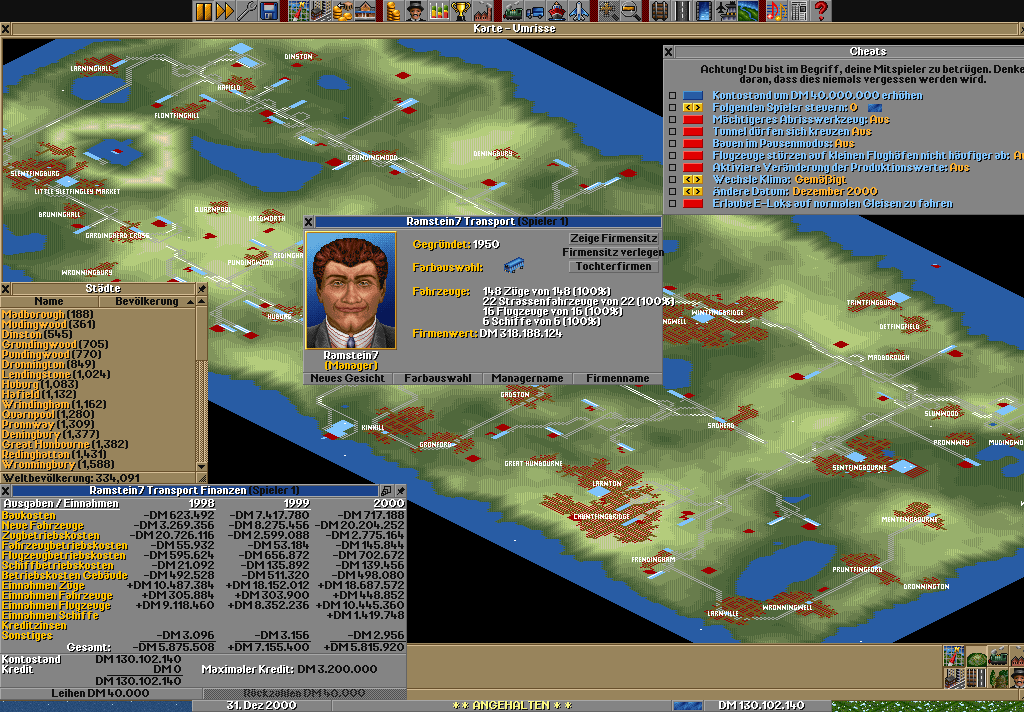Toggle red switch for Bauen im Pausenmodus
Viewport: 1024px width, 712px height.
(x=693, y=144)
